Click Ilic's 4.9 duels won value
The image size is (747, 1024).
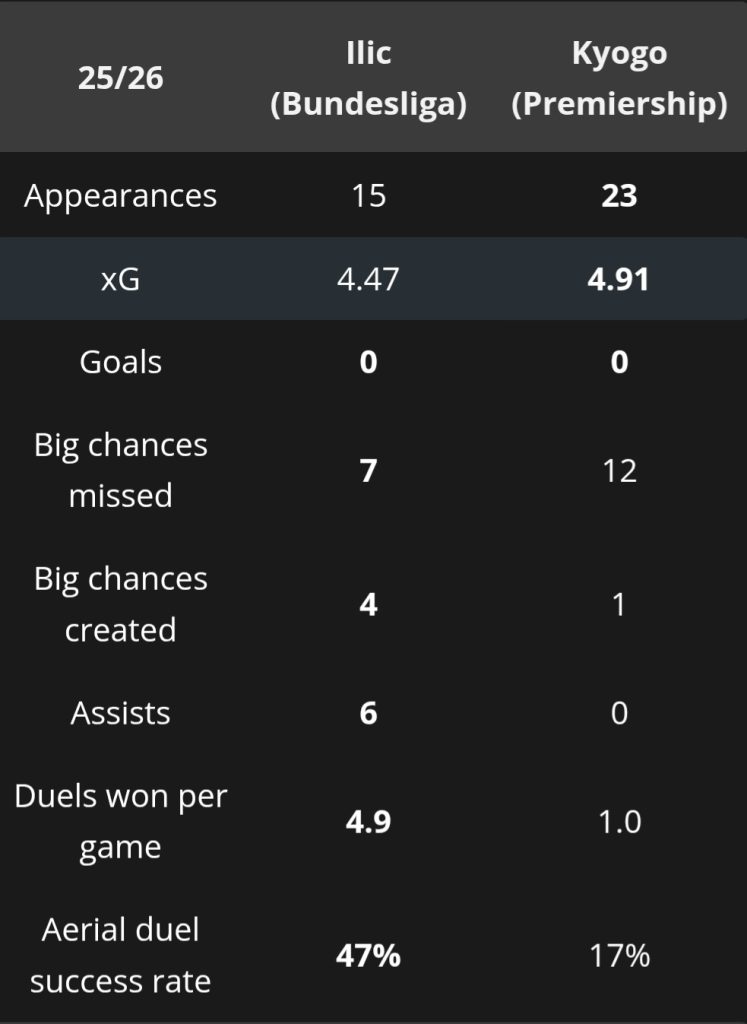click(368, 822)
